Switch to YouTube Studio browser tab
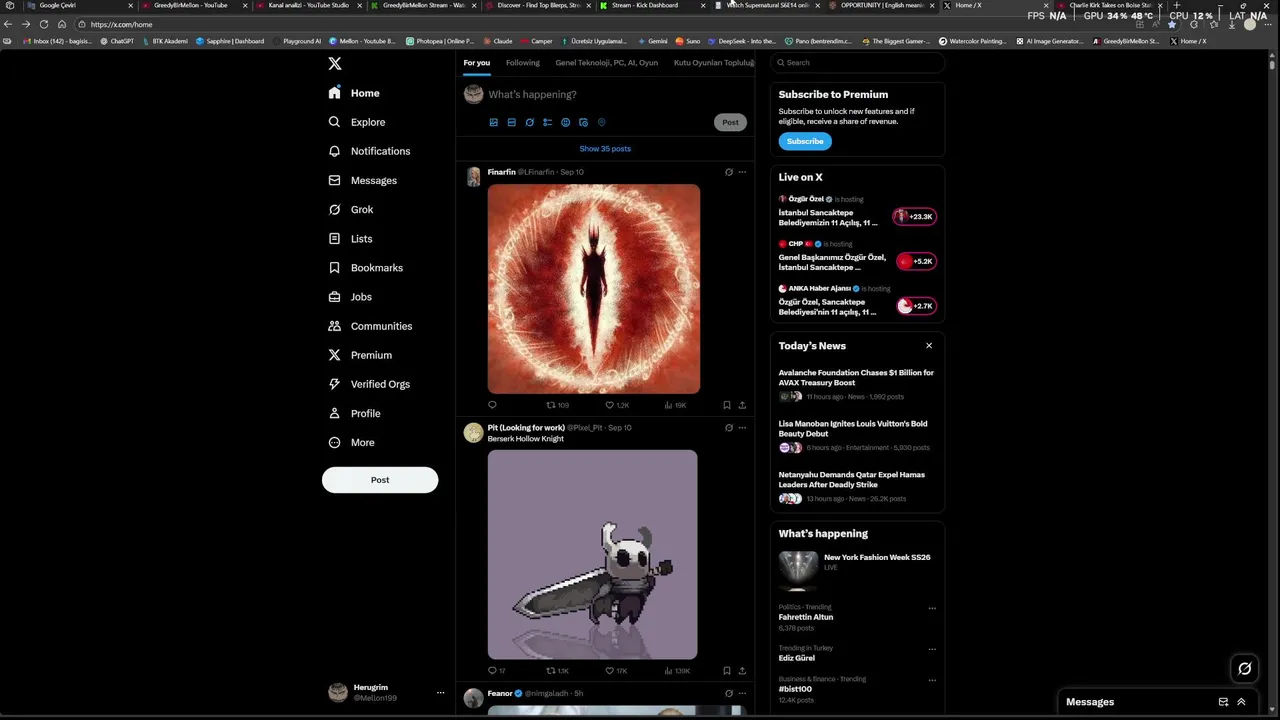1280x720 pixels. [307, 5]
